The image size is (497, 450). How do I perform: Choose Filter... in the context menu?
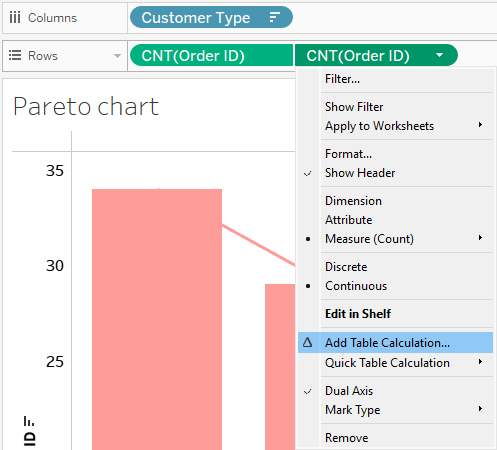(x=342, y=79)
